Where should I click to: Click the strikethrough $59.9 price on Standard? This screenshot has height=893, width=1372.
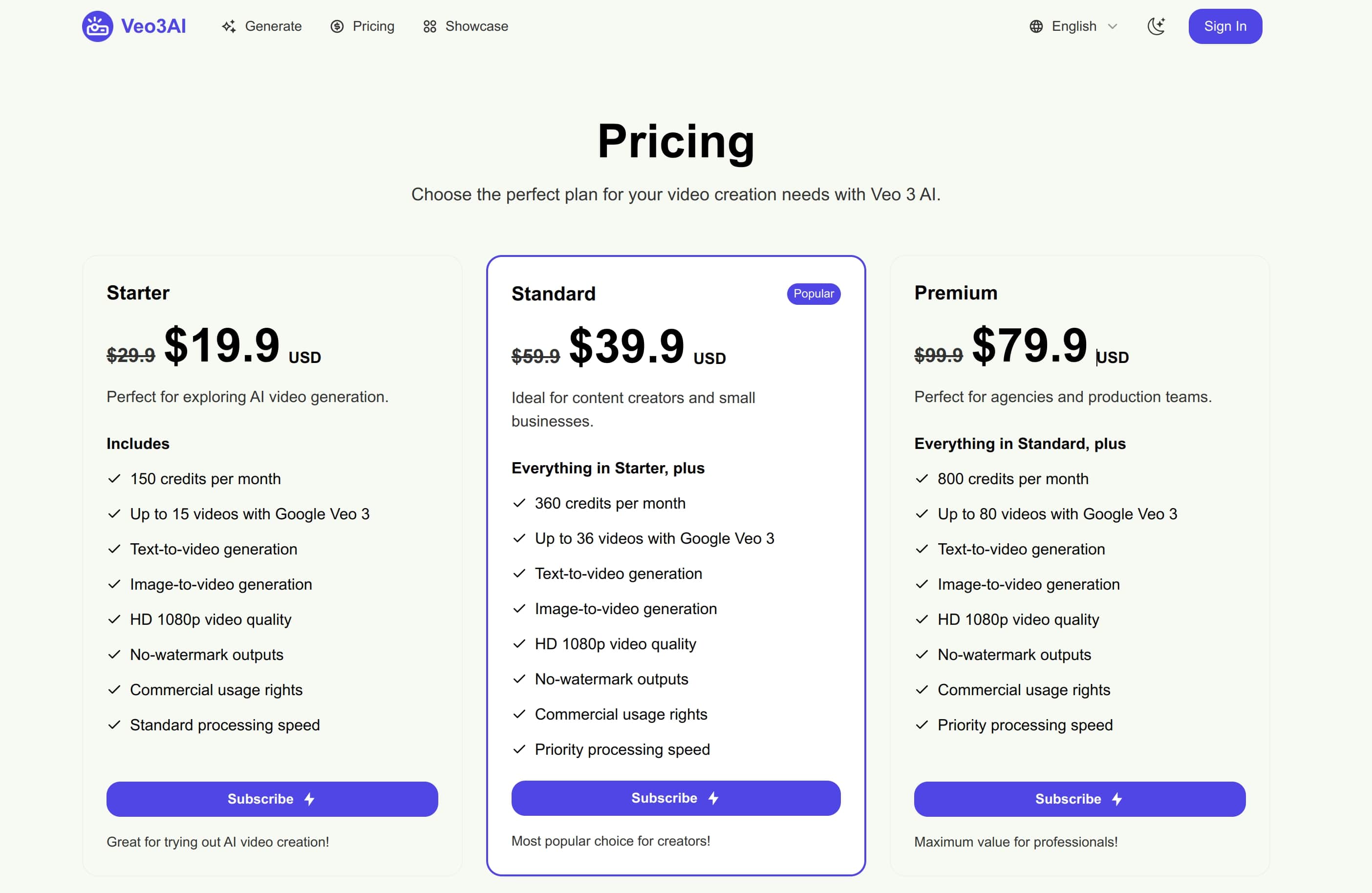point(535,355)
